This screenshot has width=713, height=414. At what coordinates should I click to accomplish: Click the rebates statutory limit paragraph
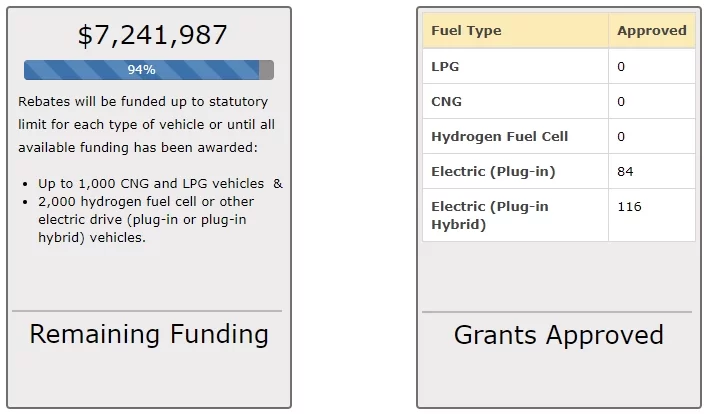tap(146, 125)
